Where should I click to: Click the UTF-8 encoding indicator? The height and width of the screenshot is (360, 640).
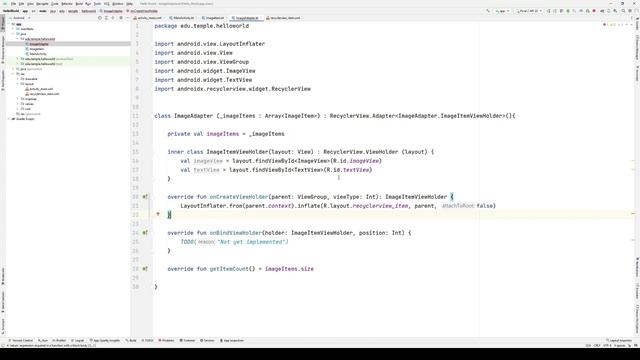tap(607, 345)
